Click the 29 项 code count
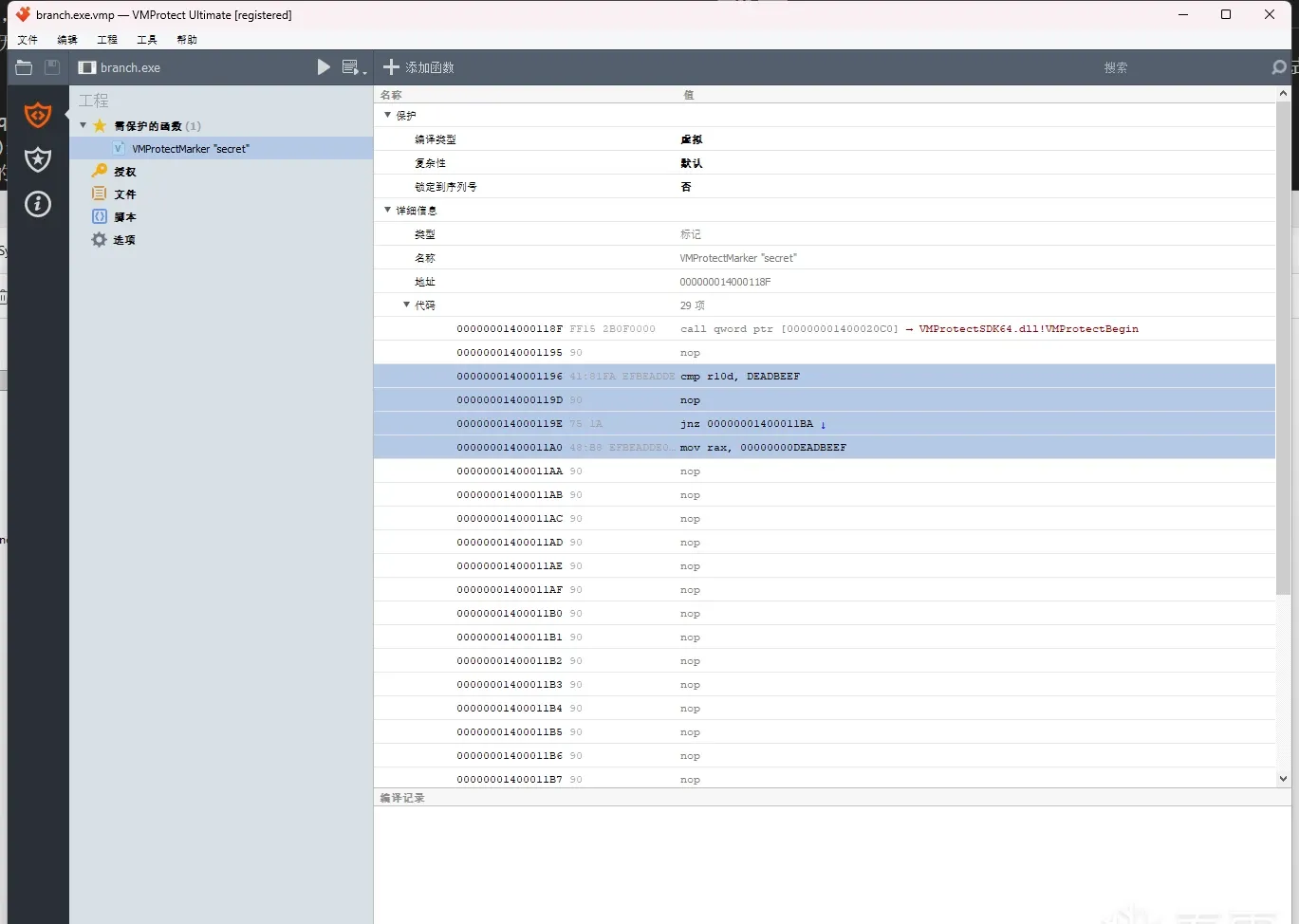The image size is (1299, 924). [693, 305]
